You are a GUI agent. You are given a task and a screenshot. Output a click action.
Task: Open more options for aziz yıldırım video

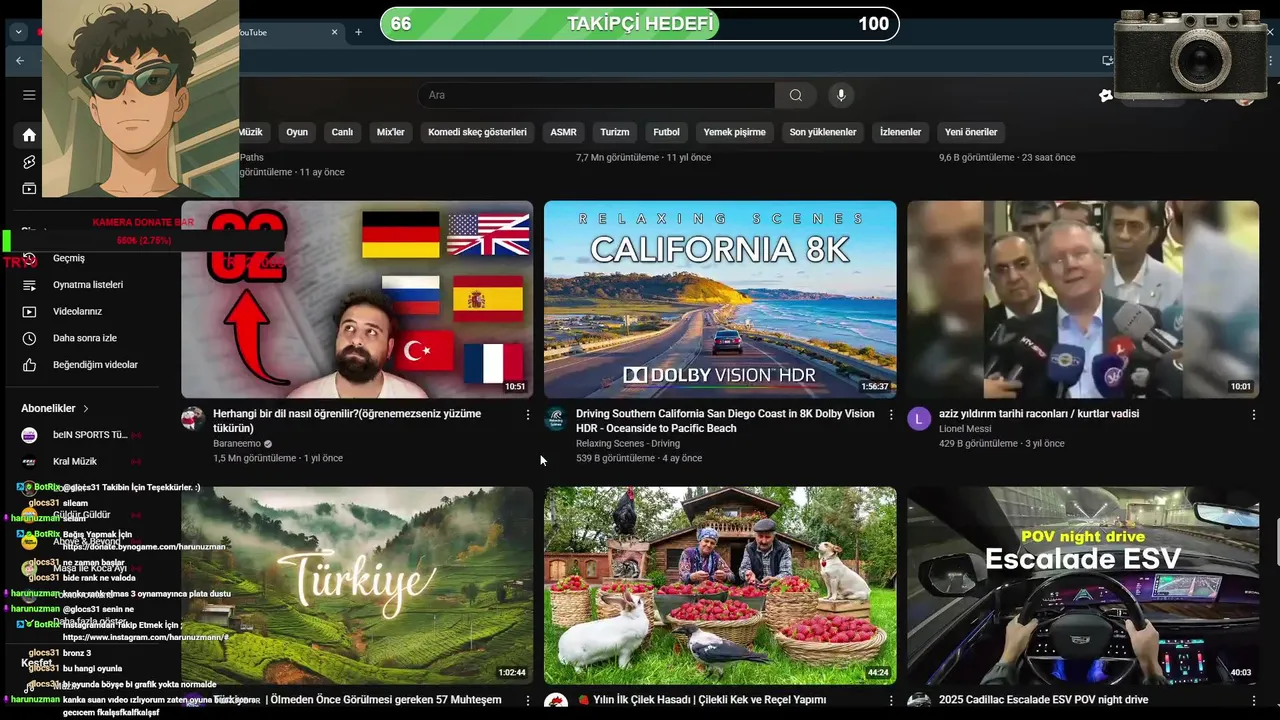pyautogui.click(x=1254, y=414)
